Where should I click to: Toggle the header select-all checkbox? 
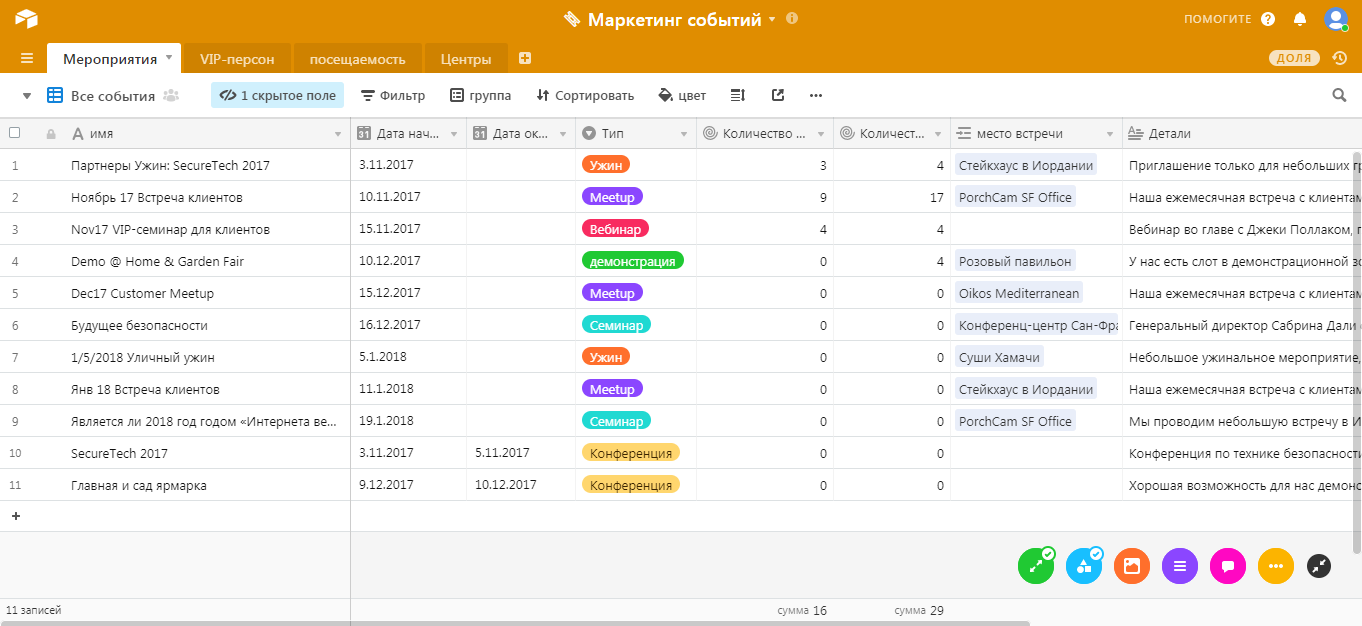[14, 132]
